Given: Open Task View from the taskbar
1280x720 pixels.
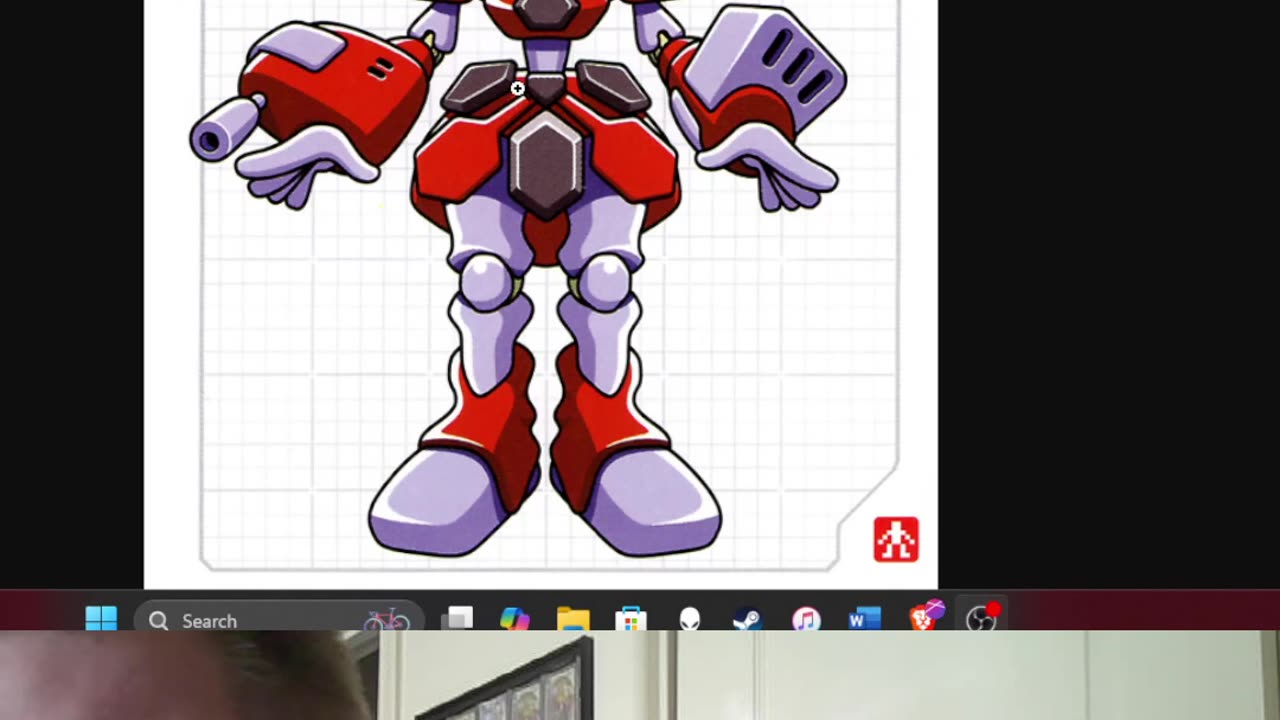Looking at the screenshot, I should point(459,619).
